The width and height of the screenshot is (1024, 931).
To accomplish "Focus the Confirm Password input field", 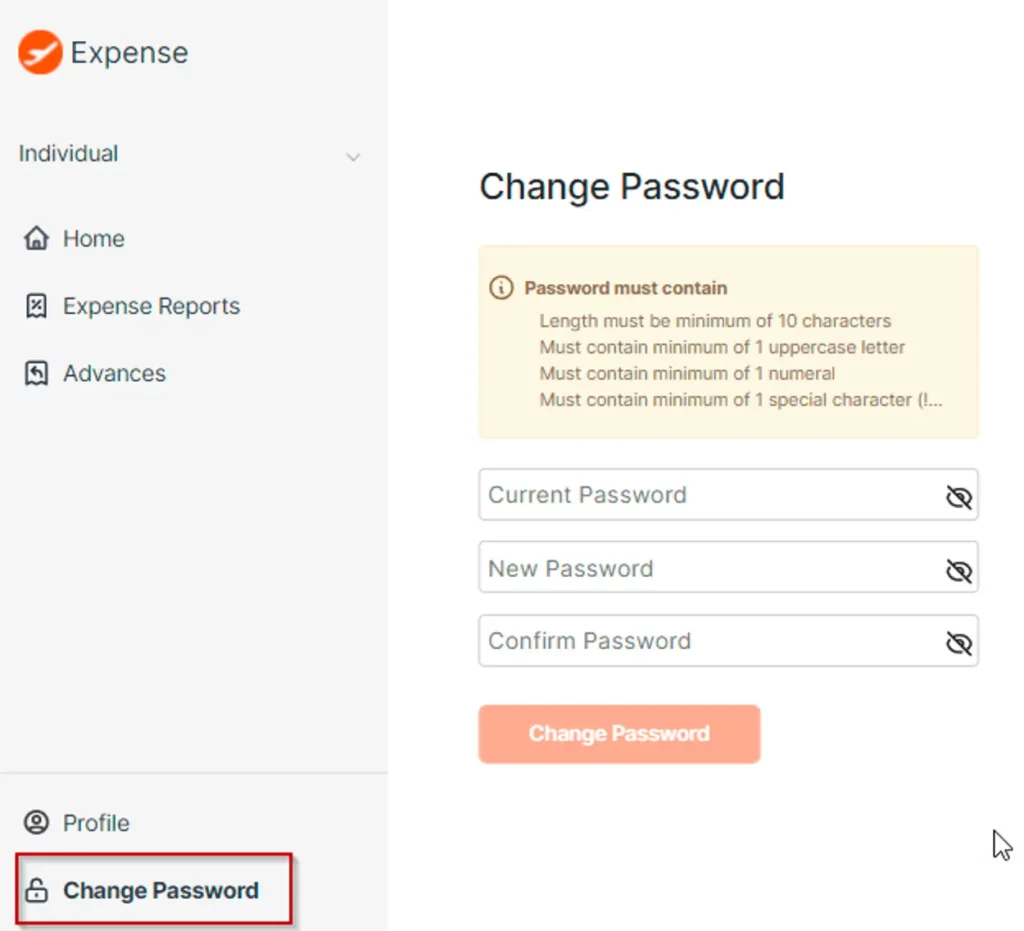I will click(x=728, y=640).
